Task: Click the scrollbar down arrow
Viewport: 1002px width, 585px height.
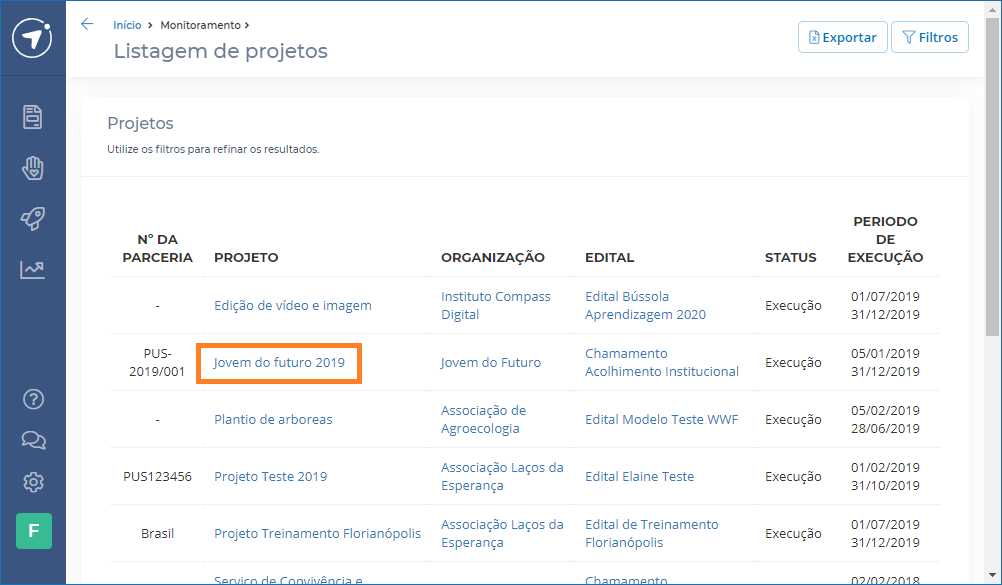Action: pos(992,576)
